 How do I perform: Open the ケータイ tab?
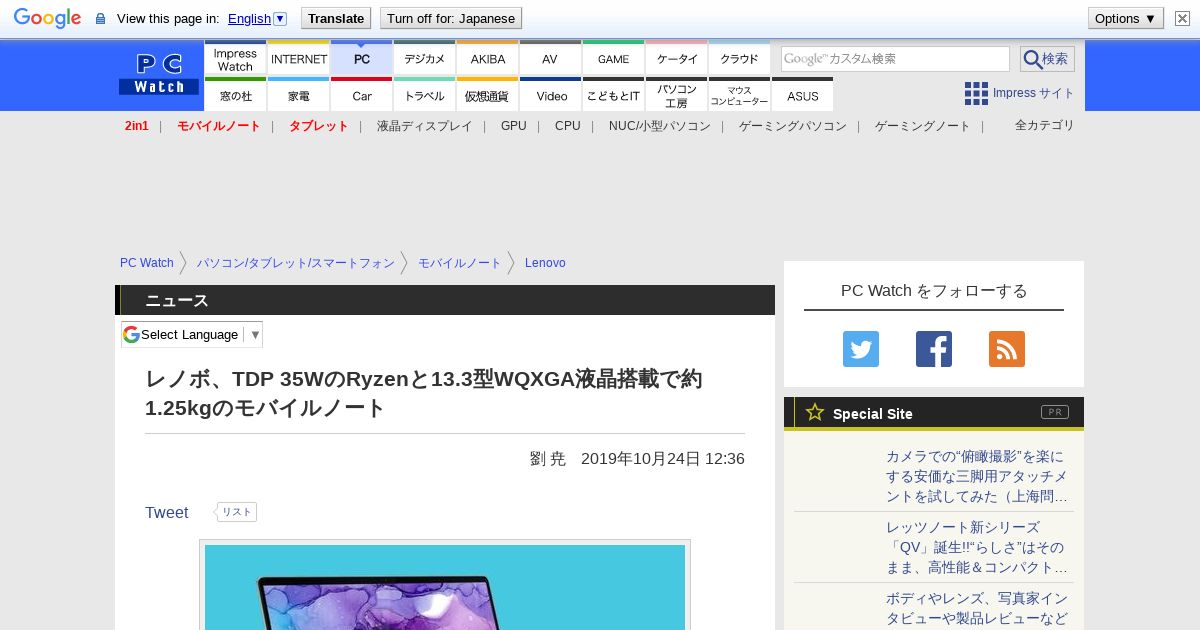pyautogui.click(x=676, y=59)
